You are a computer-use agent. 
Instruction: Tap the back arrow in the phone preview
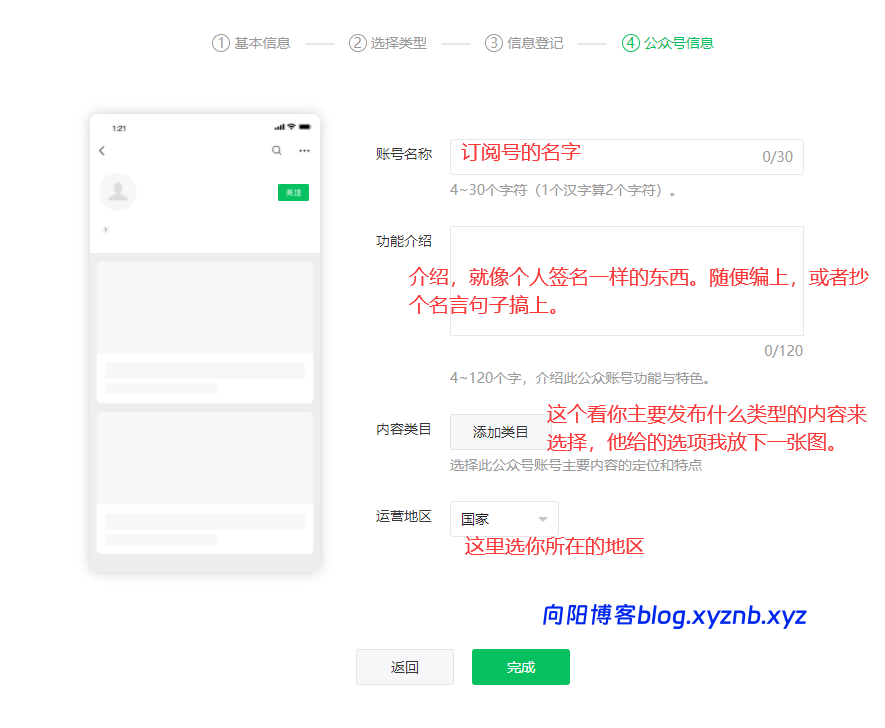[x=101, y=150]
